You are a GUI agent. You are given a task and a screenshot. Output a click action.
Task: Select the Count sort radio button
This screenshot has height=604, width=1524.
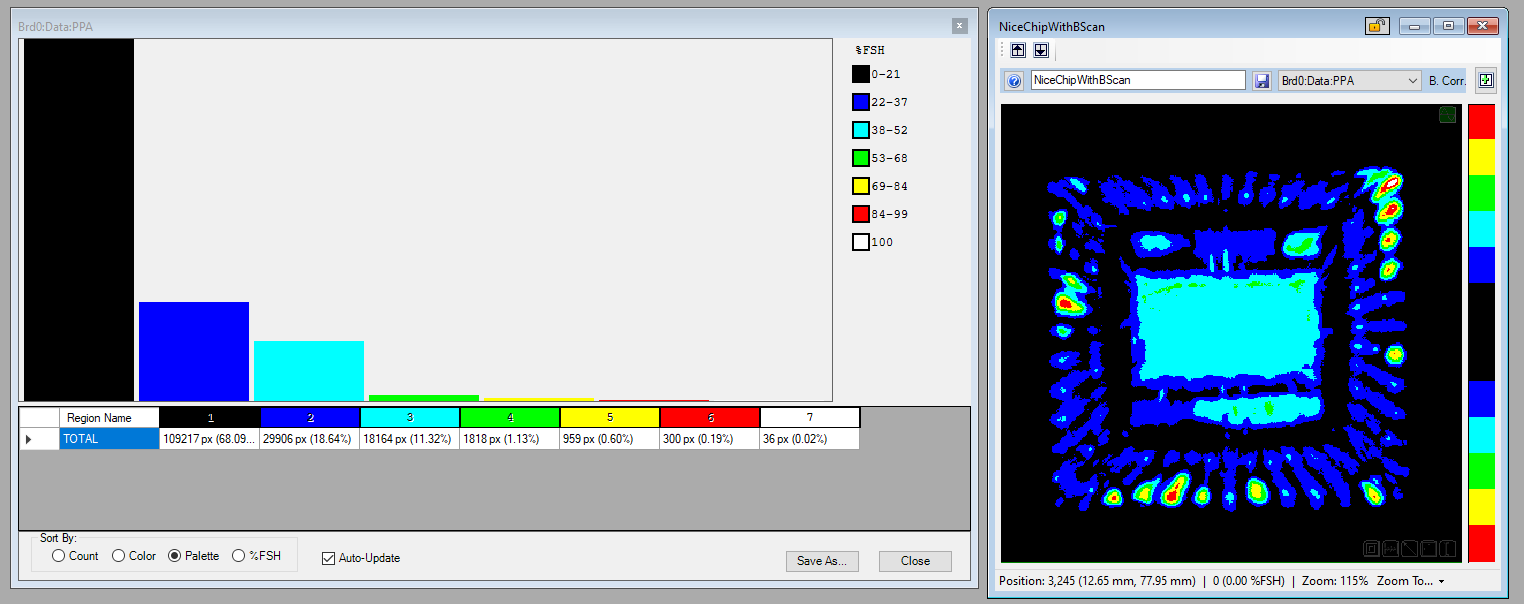coord(58,556)
